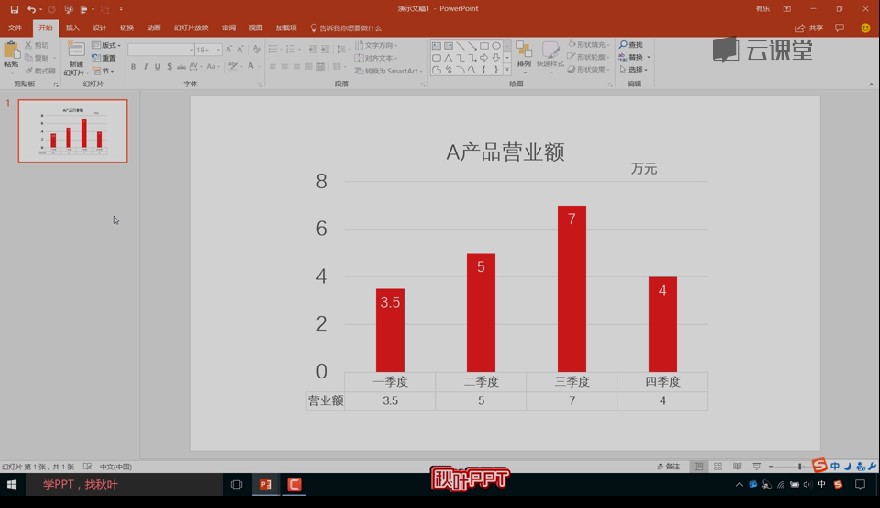The height and width of the screenshot is (508, 880).
Task: Clear all formatting icon
Action: click(x=256, y=49)
